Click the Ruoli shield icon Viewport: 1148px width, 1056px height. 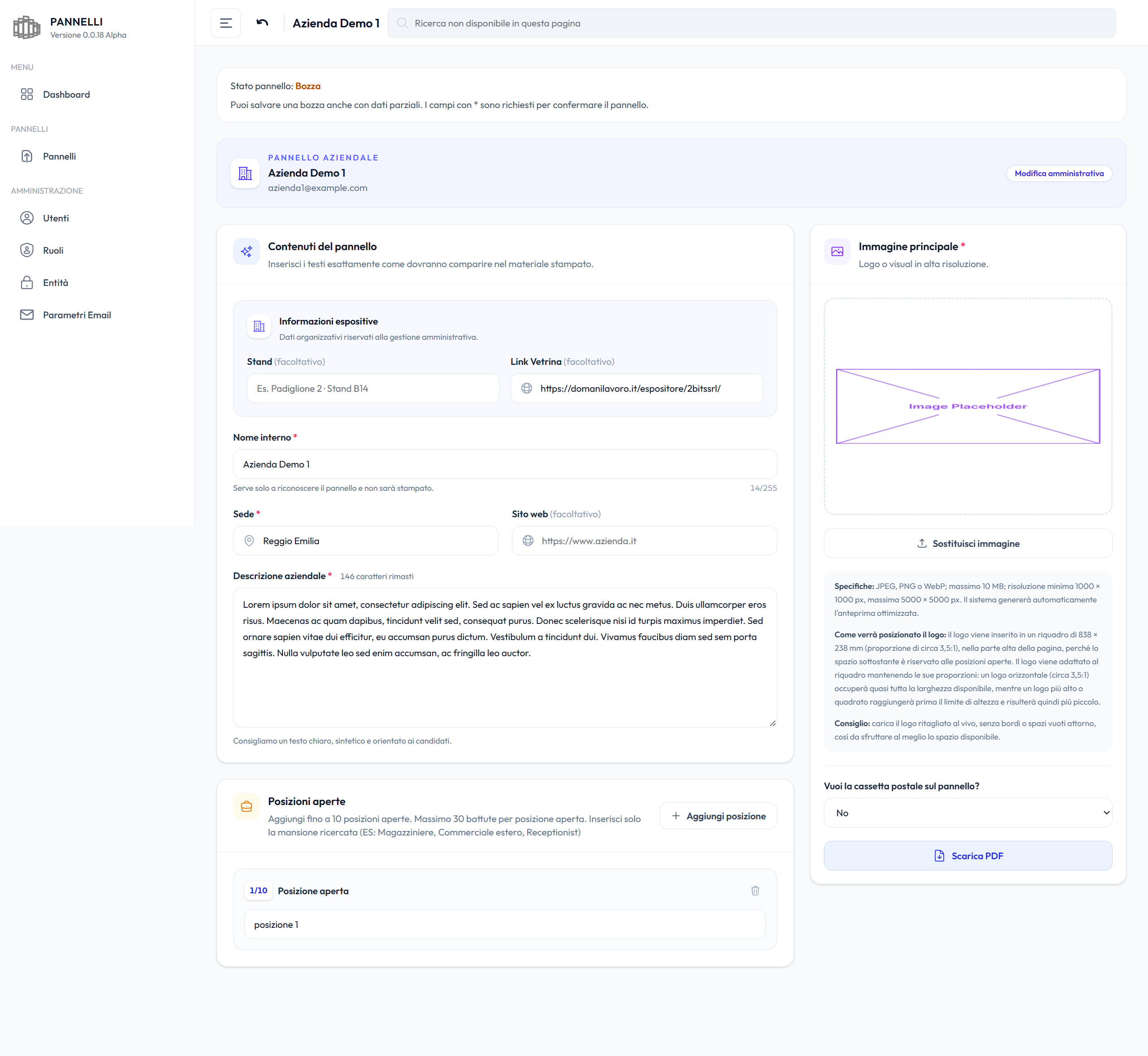[x=27, y=250]
